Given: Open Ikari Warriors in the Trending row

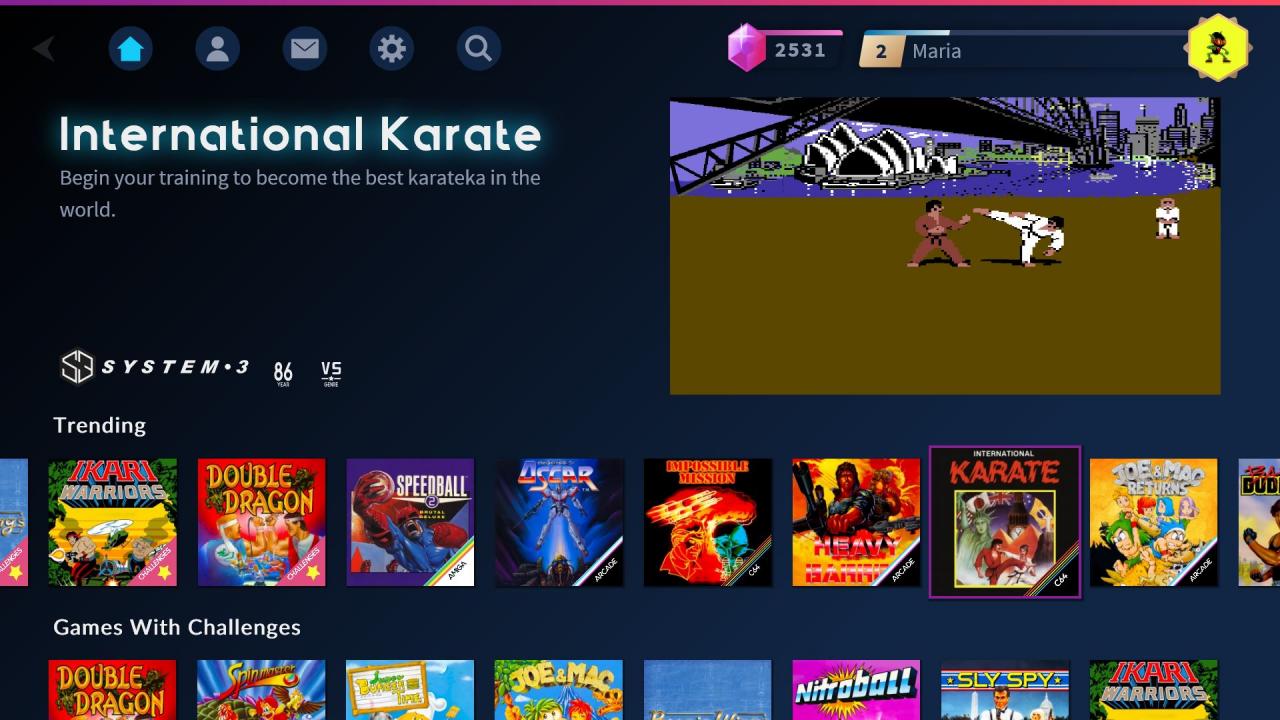Looking at the screenshot, I should click(x=113, y=522).
